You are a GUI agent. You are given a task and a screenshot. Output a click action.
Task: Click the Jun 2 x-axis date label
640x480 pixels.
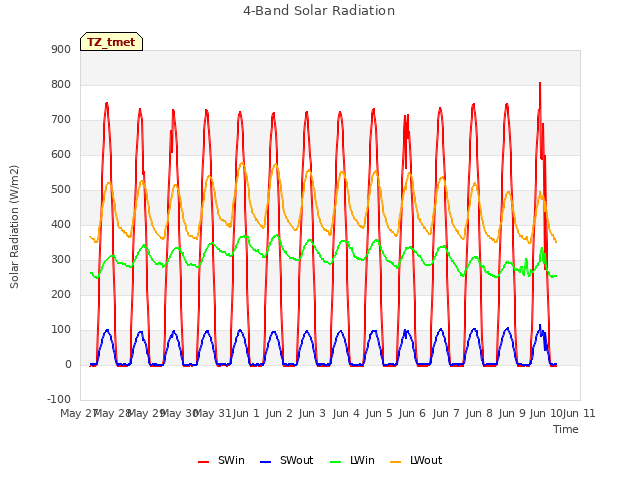coord(279,413)
